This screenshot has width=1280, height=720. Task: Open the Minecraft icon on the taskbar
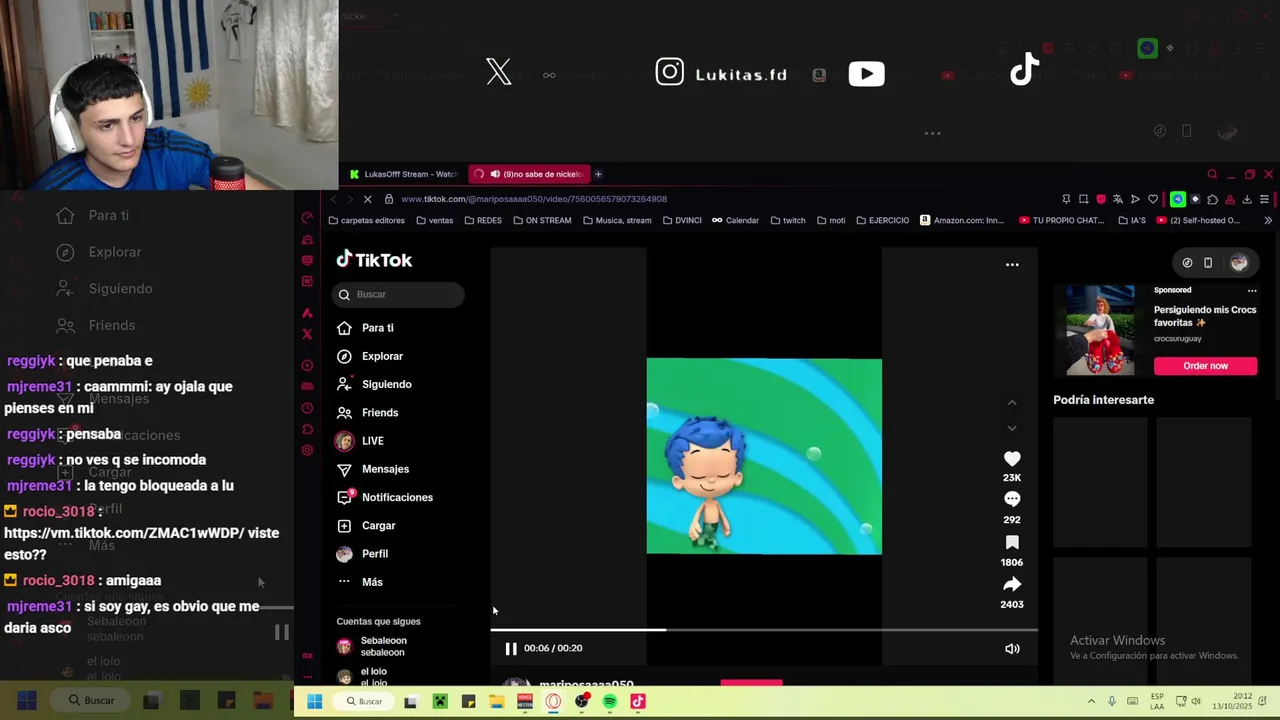coord(439,702)
